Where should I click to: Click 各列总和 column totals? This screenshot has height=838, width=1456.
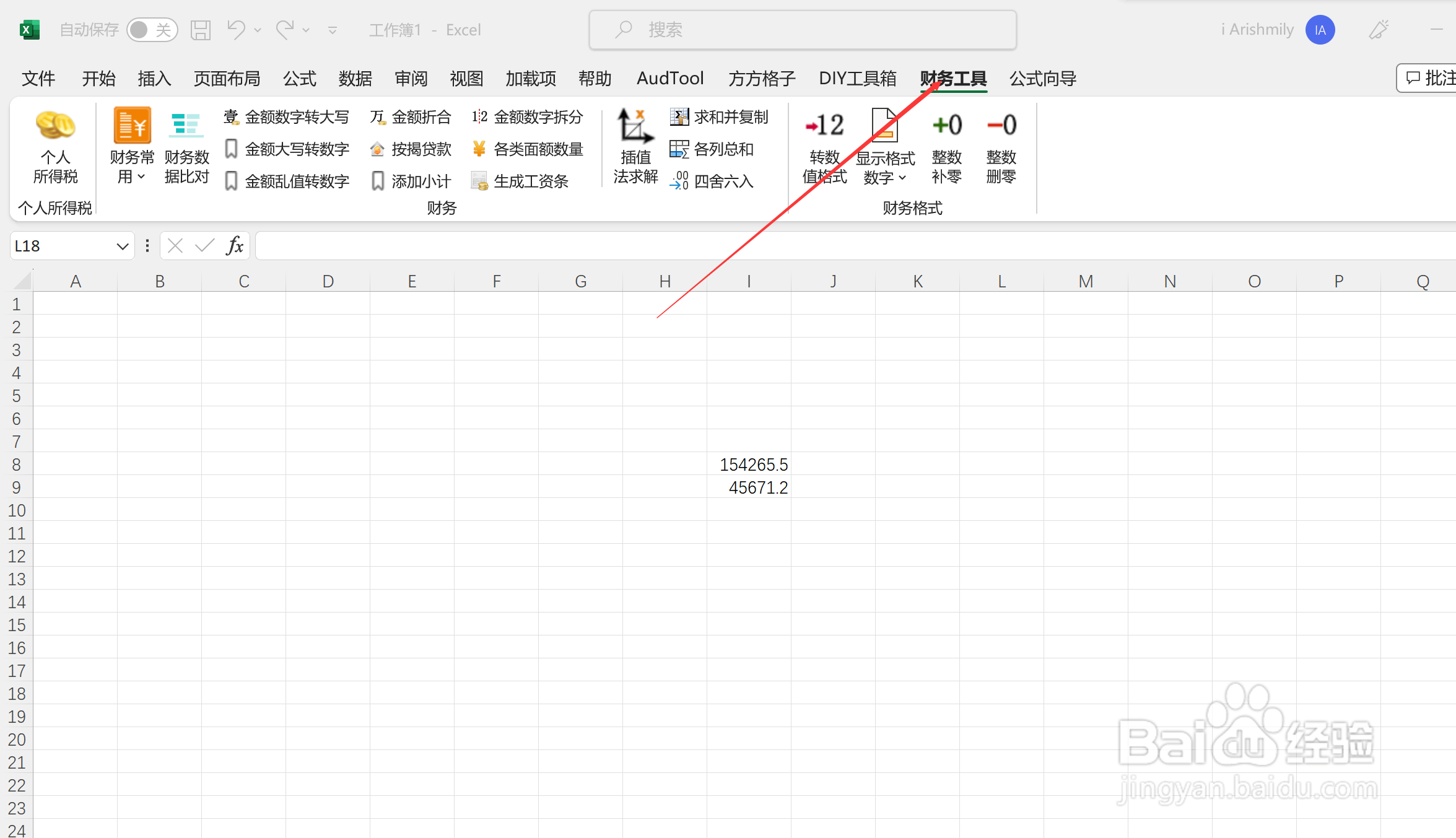tap(712, 149)
